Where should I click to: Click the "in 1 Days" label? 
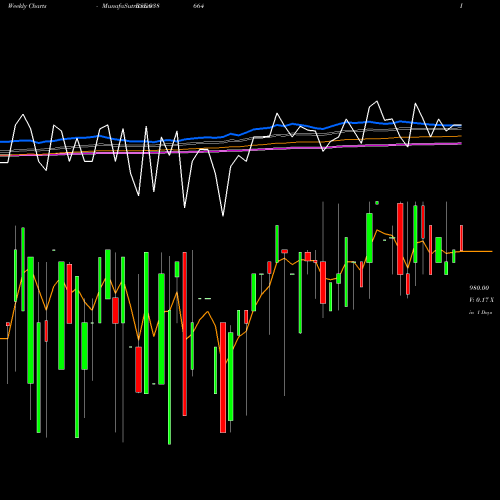(481, 313)
